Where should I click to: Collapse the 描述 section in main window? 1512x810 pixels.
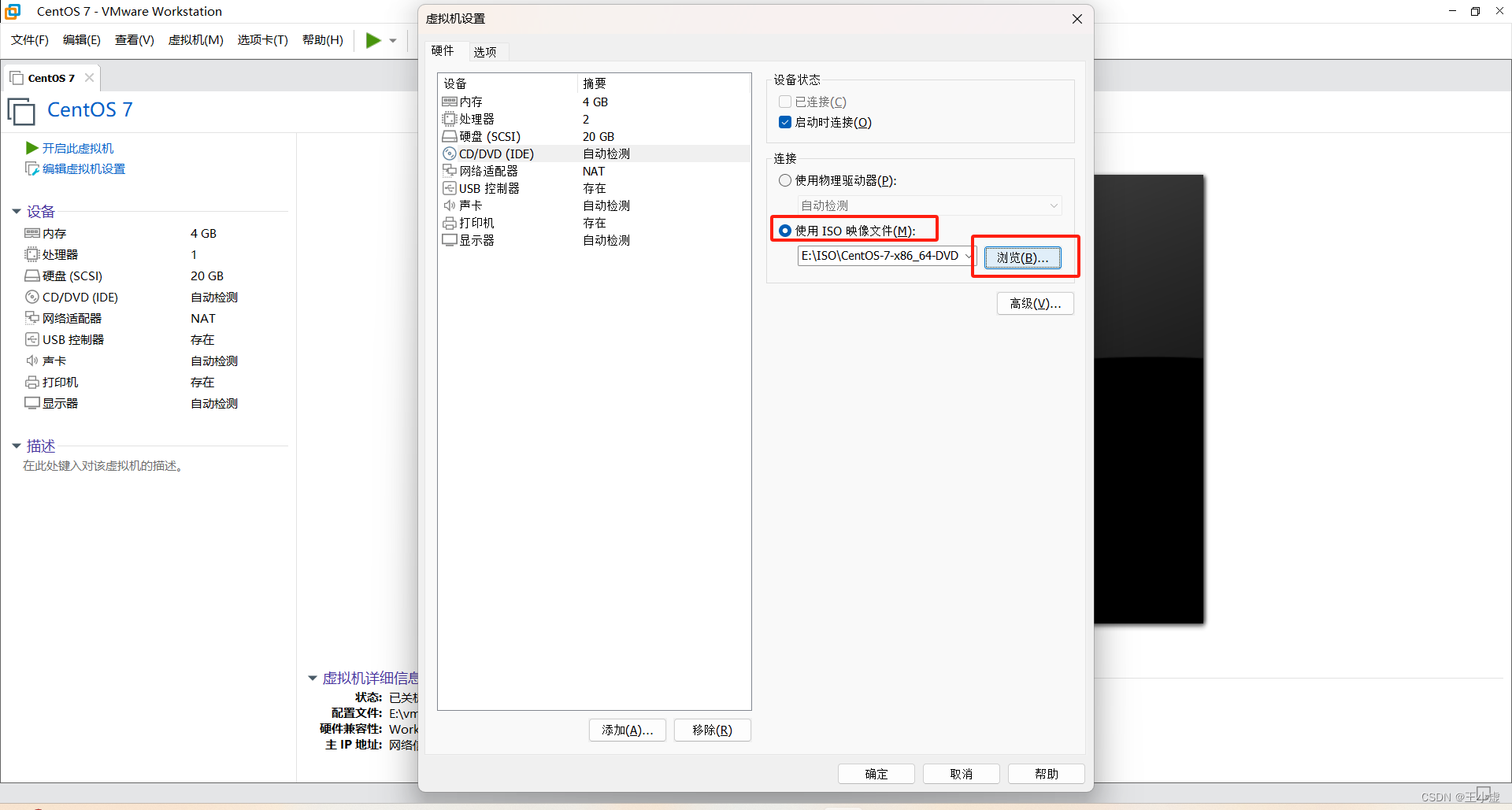(17, 446)
